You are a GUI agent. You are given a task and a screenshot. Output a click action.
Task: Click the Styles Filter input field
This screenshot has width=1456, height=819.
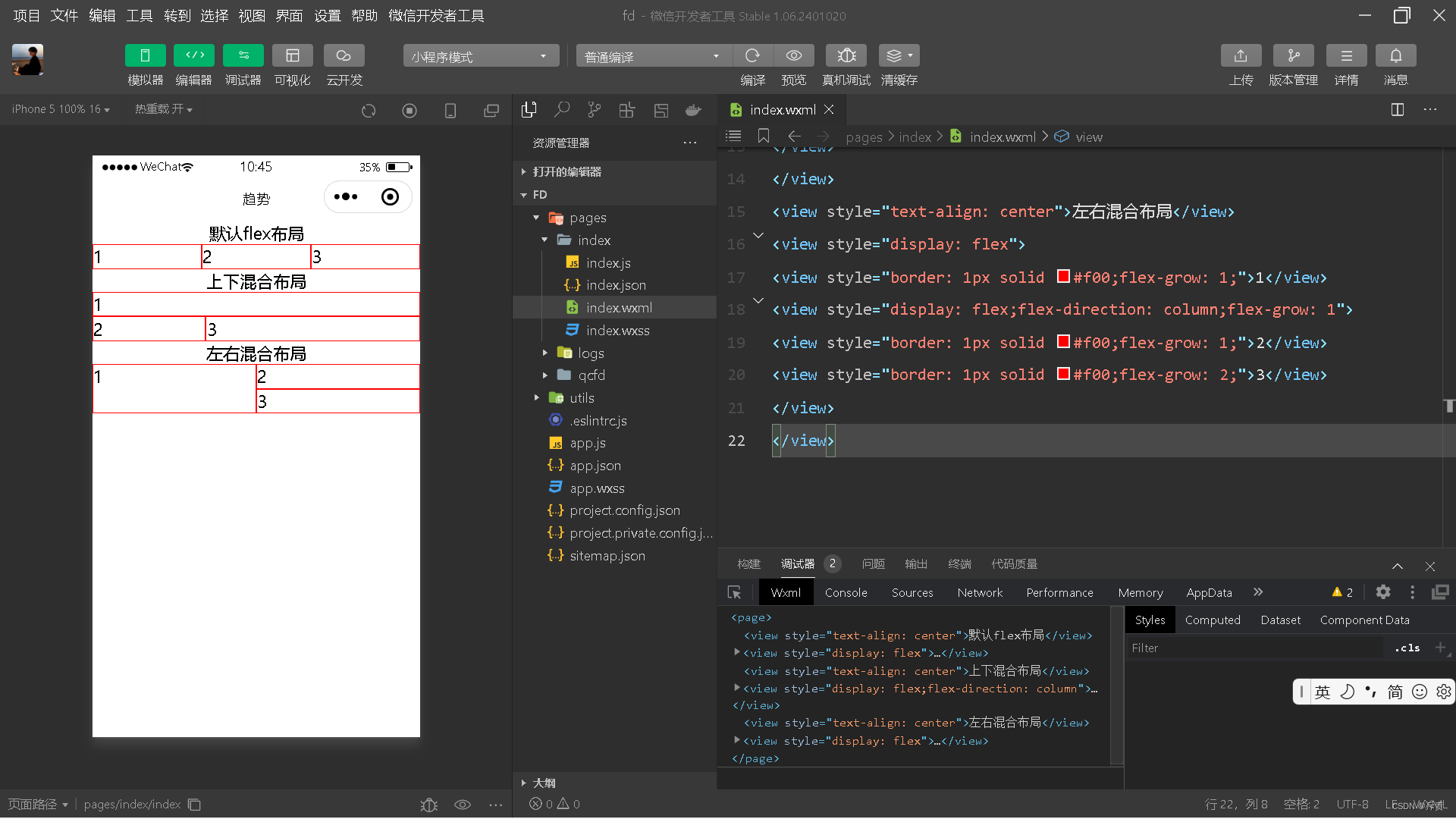coord(1255,648)
